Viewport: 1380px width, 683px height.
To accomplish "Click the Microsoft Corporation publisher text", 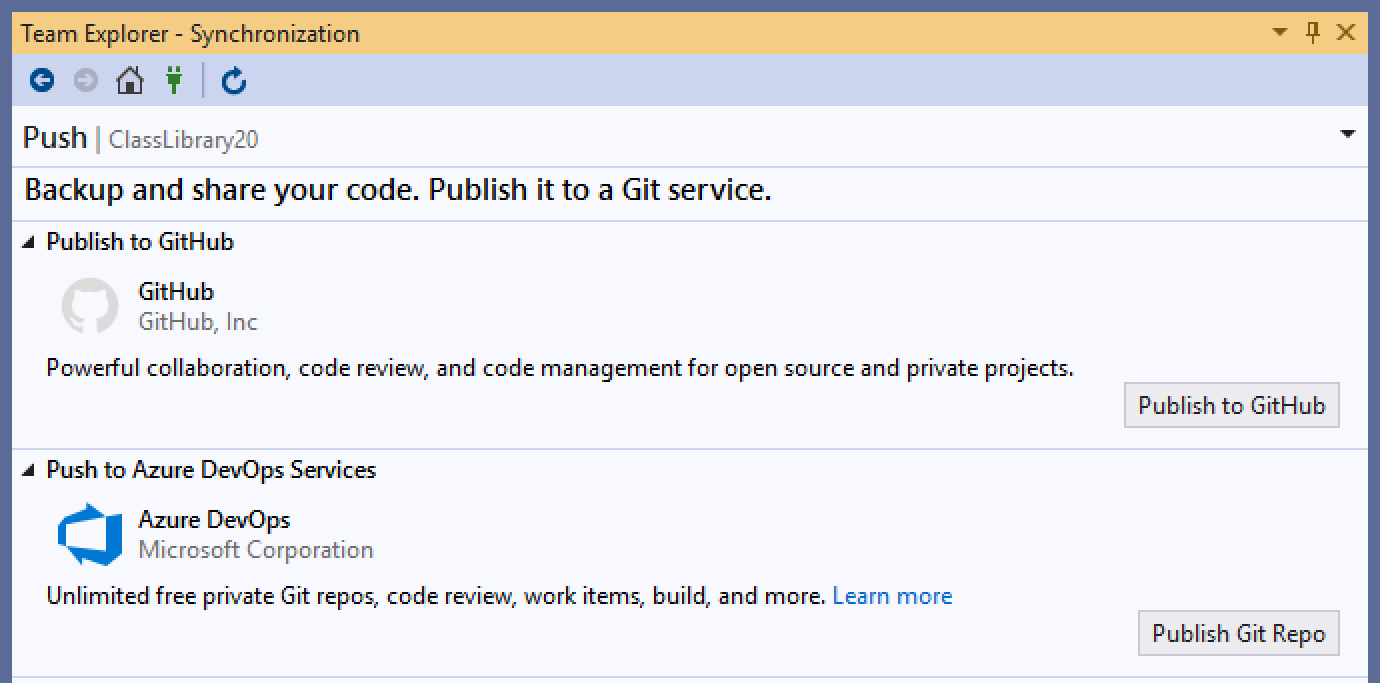I will pos(256,550).
